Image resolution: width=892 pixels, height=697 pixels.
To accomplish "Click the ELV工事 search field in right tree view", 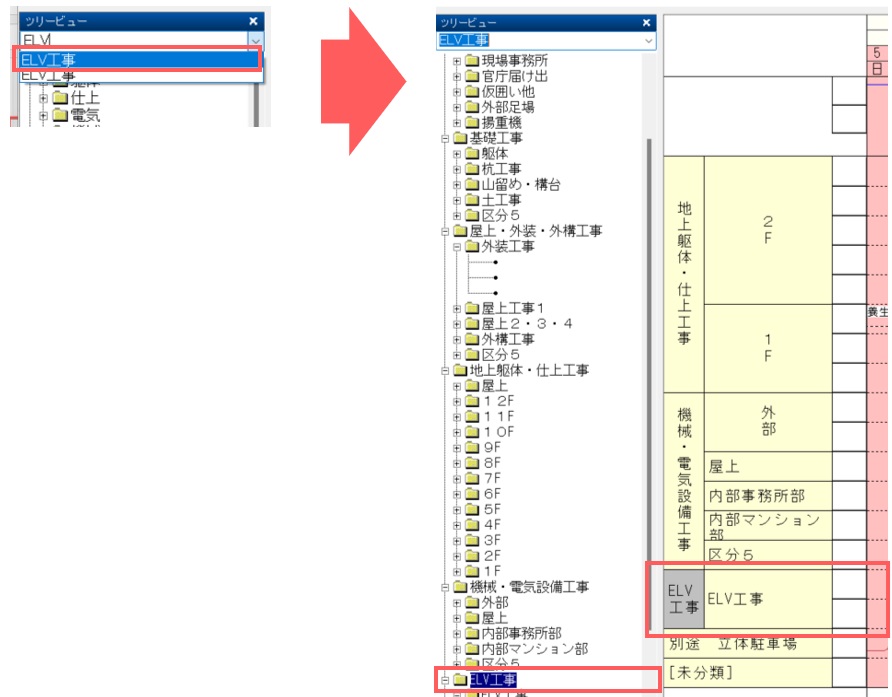I will pos(538,40).
